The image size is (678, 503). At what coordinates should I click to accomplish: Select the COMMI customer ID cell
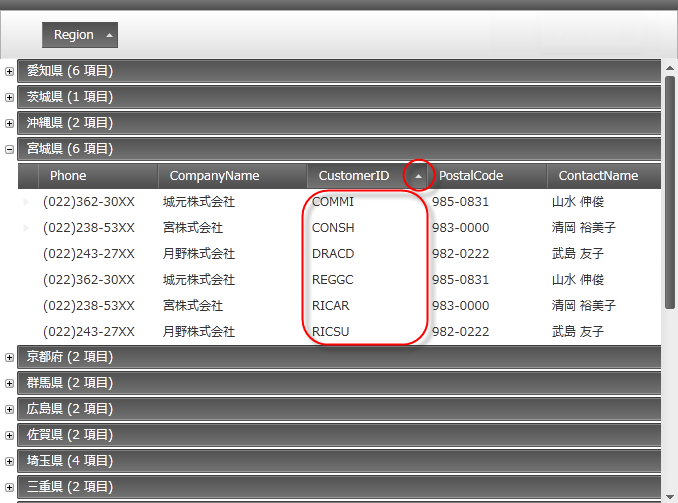333,202
